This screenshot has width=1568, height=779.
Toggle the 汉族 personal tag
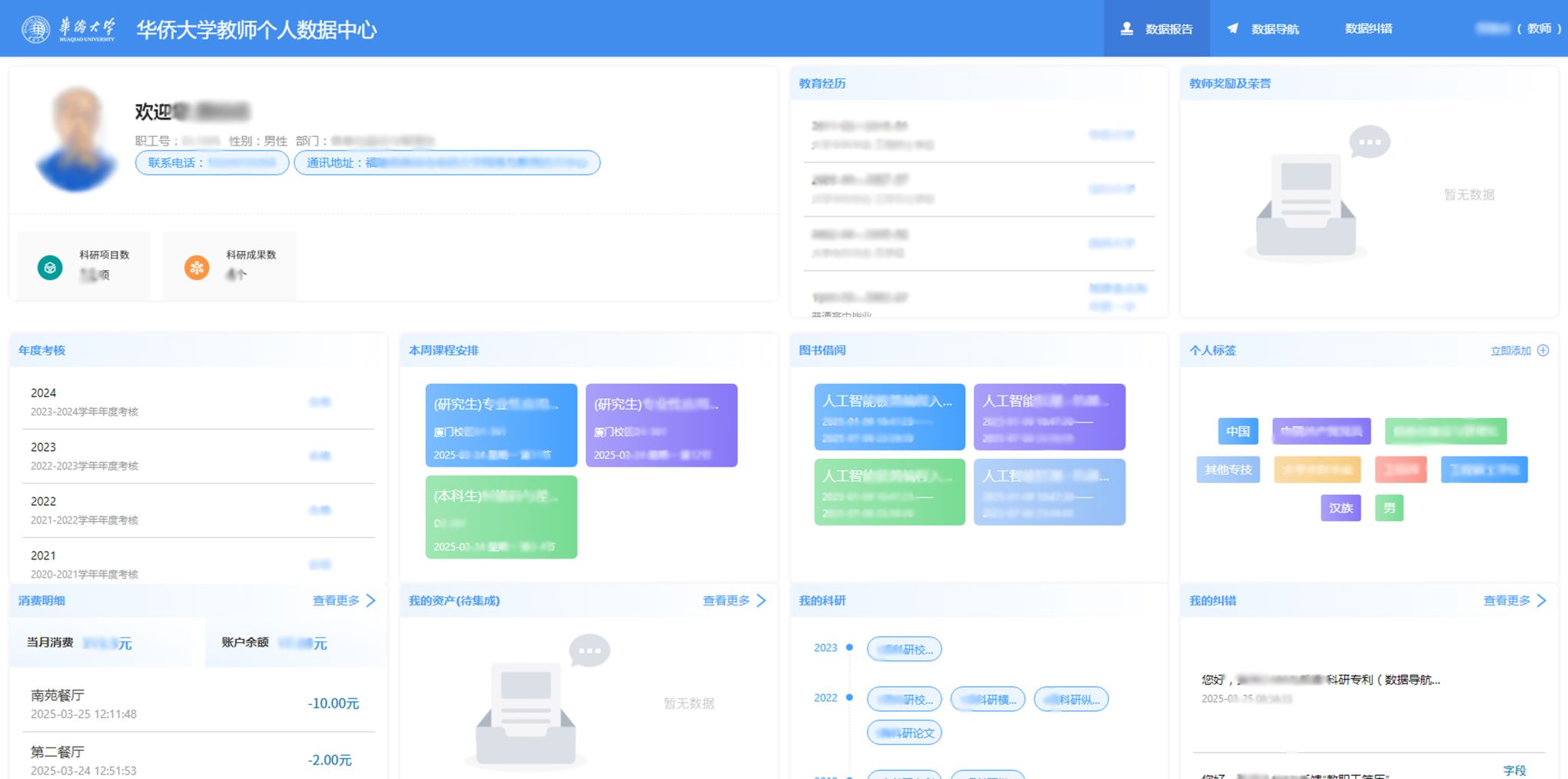(1341, 508)
